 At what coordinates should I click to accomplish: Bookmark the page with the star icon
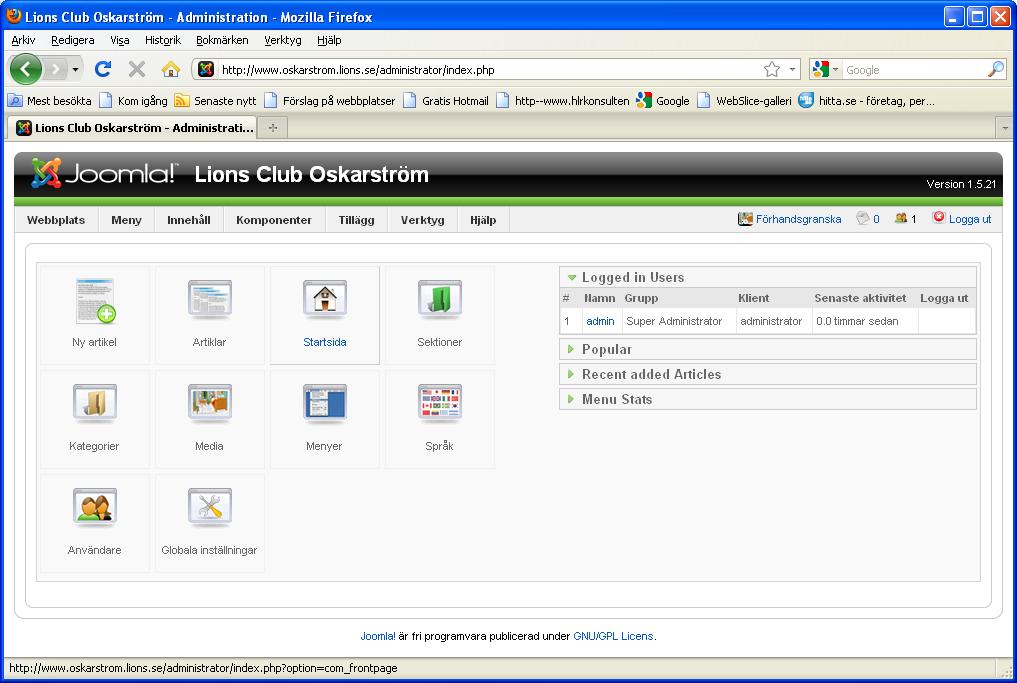772,69
